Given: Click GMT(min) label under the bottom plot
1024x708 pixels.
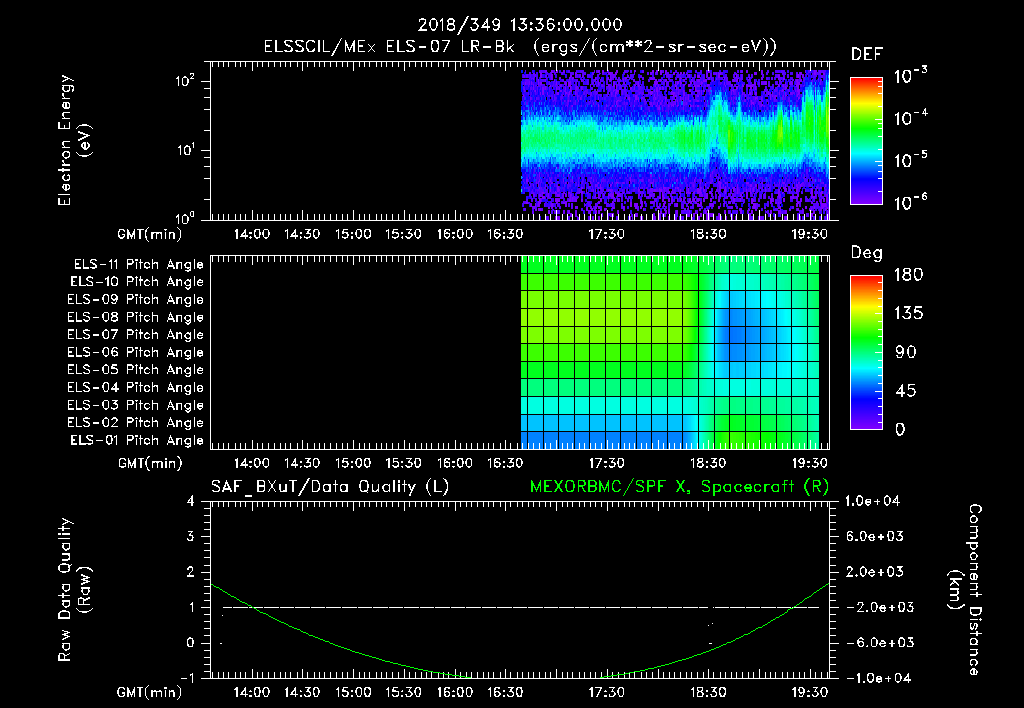Looking at the screenshot, I should point(150,692).
